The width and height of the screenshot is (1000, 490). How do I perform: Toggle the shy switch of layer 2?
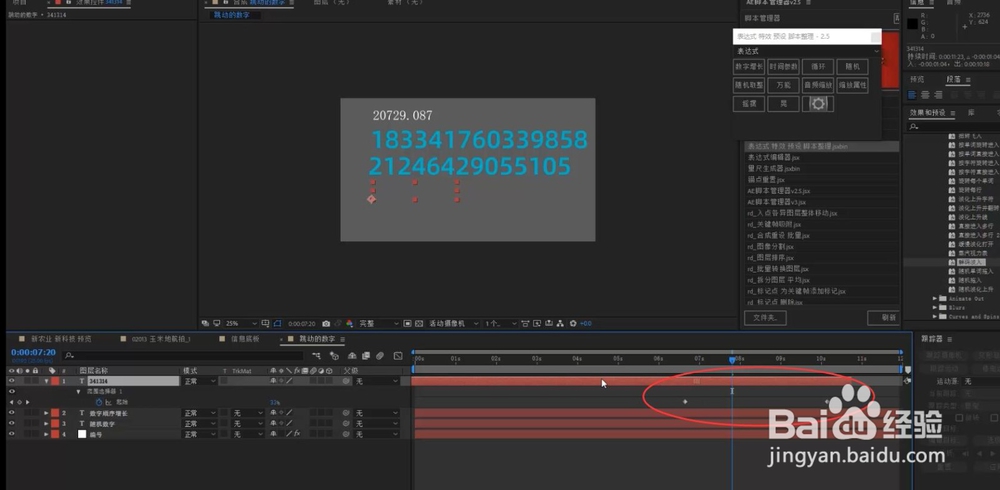click(274, 413)
